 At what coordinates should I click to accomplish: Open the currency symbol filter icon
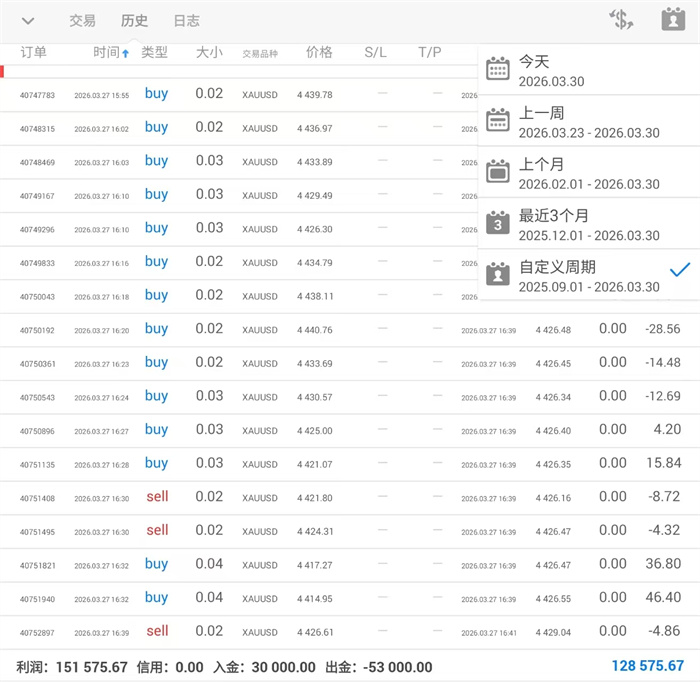coord(621,20)
